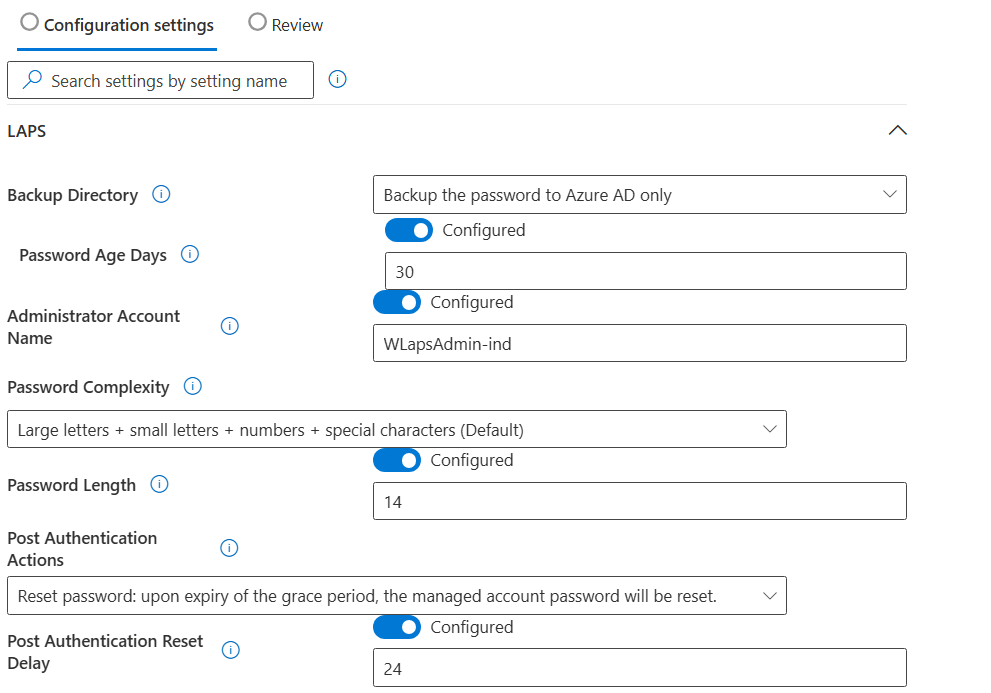Collapse the LAPS settings section
This screenshot has width=991, height=693.
[897, 130]
